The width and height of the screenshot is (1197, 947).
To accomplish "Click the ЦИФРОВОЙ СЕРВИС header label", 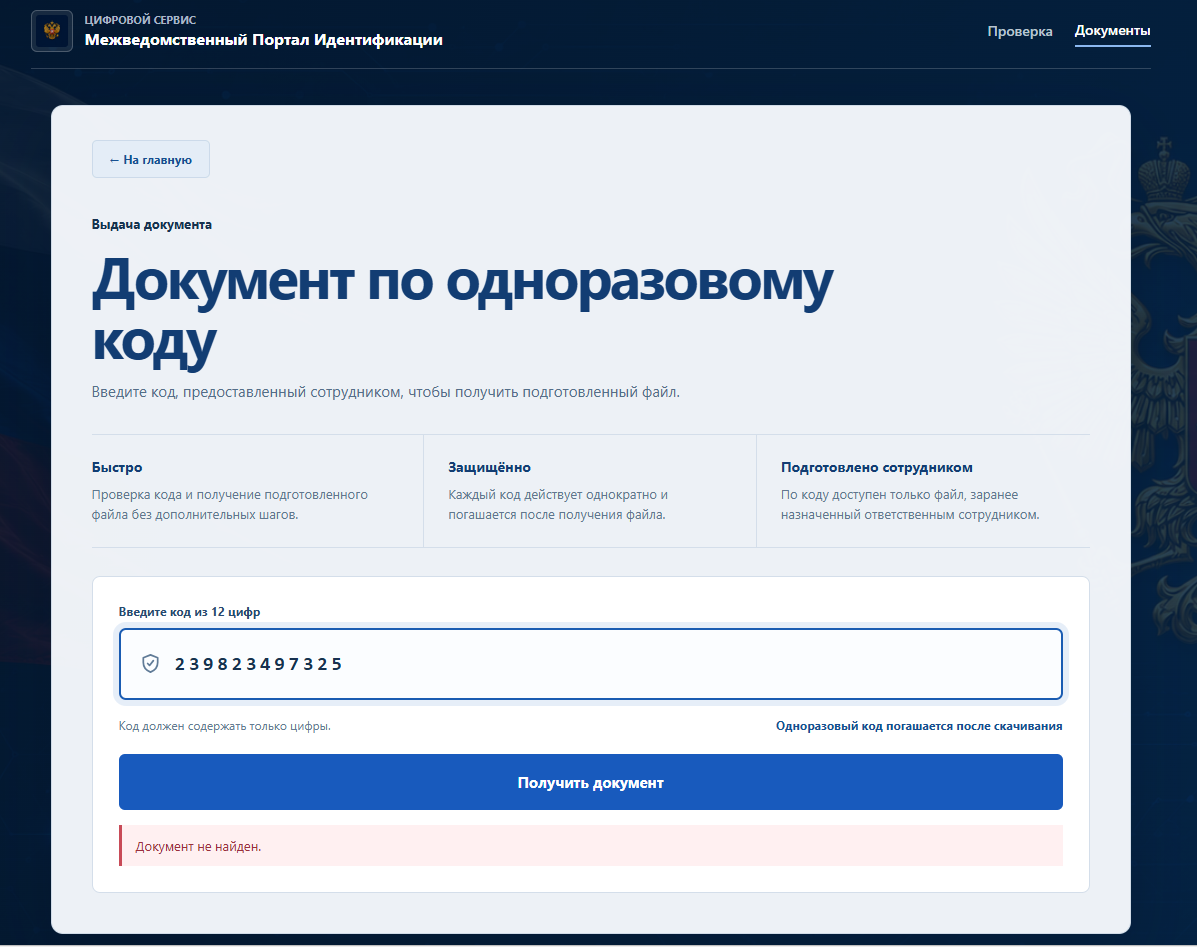I will coord(140,20).
